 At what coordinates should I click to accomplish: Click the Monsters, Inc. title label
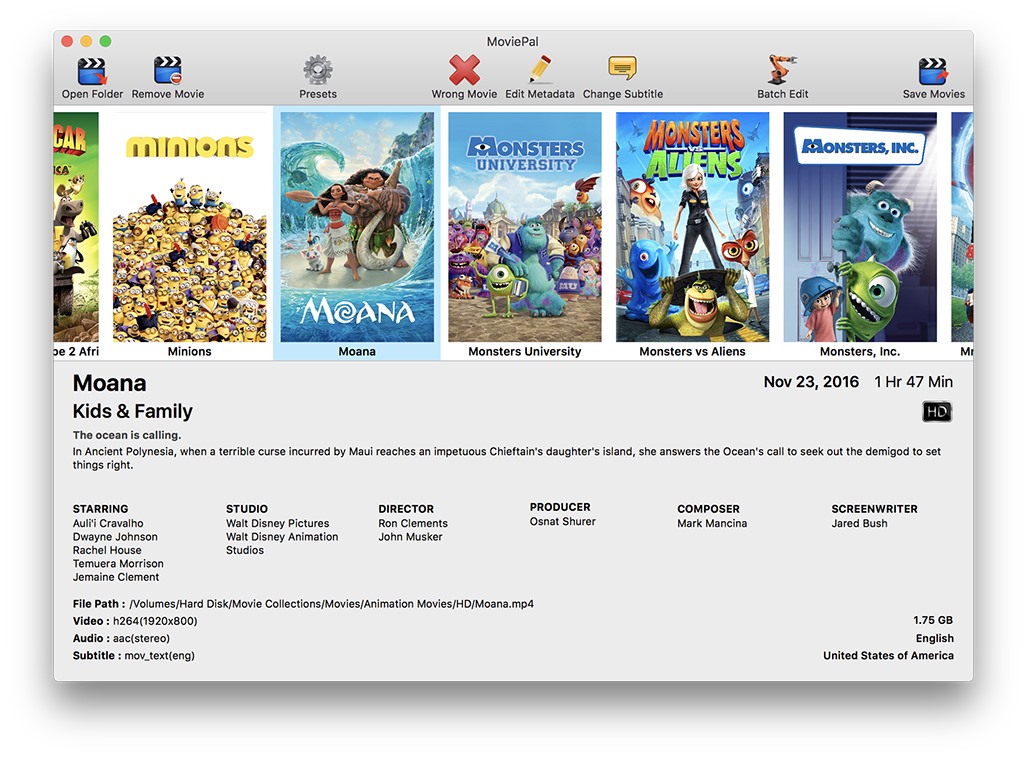(x=860, y=351)
